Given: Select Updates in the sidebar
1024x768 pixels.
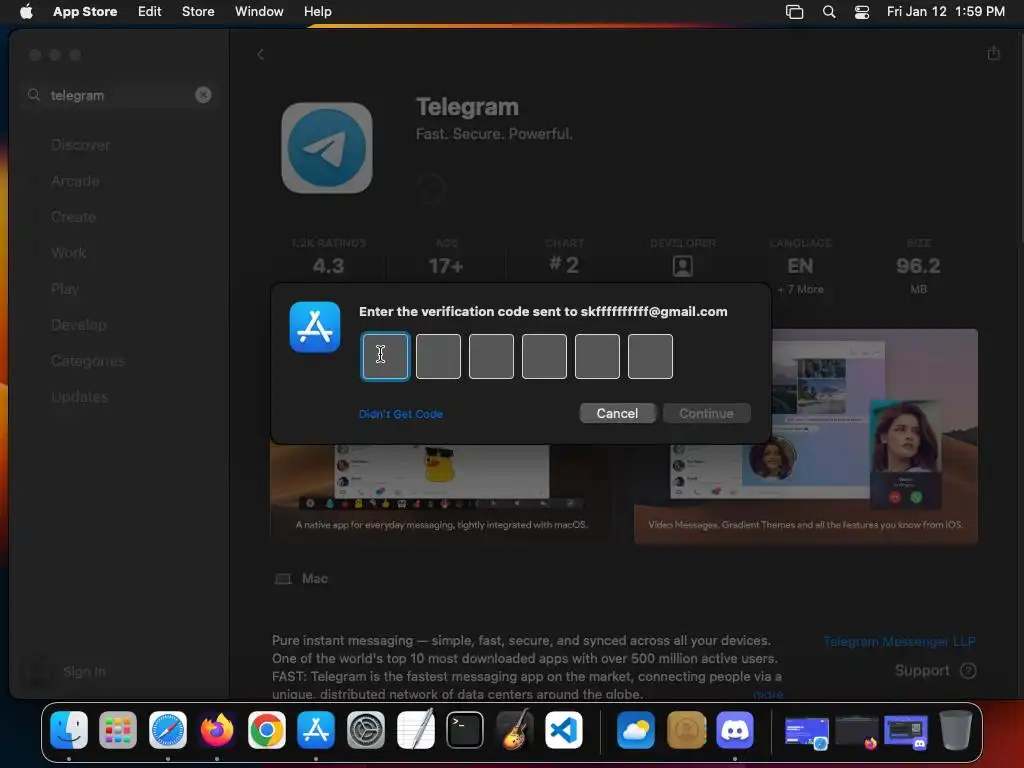Looking at the screenshot, I should click(x=80, y=396).
